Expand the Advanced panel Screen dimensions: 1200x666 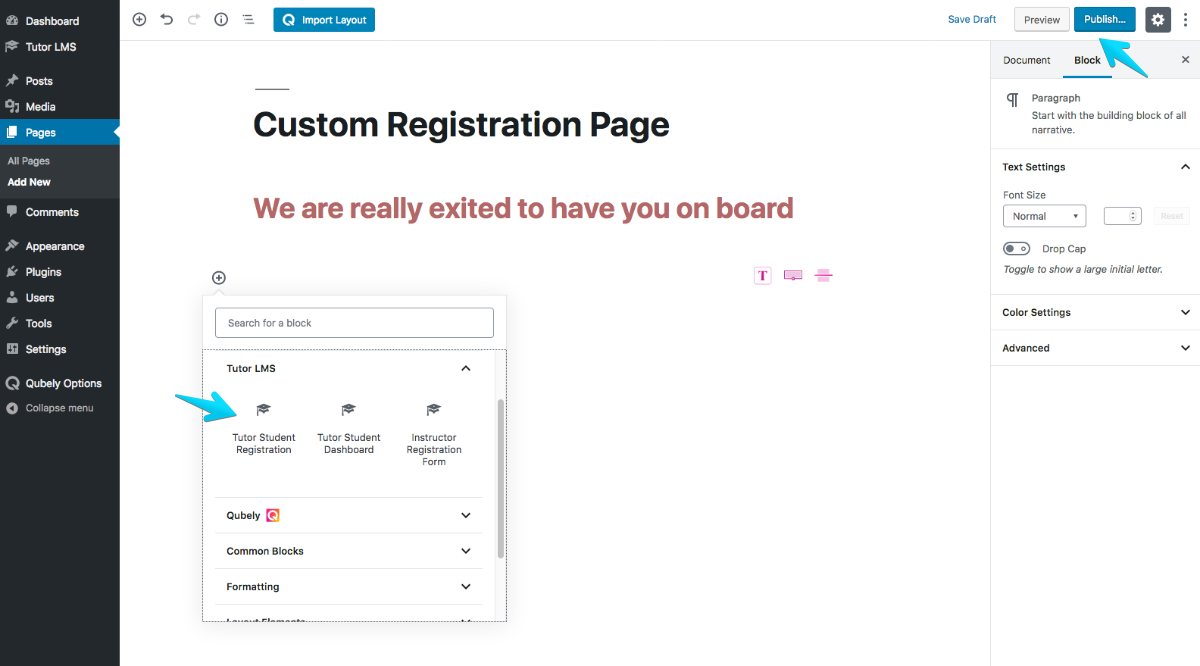pos(1095,348)
